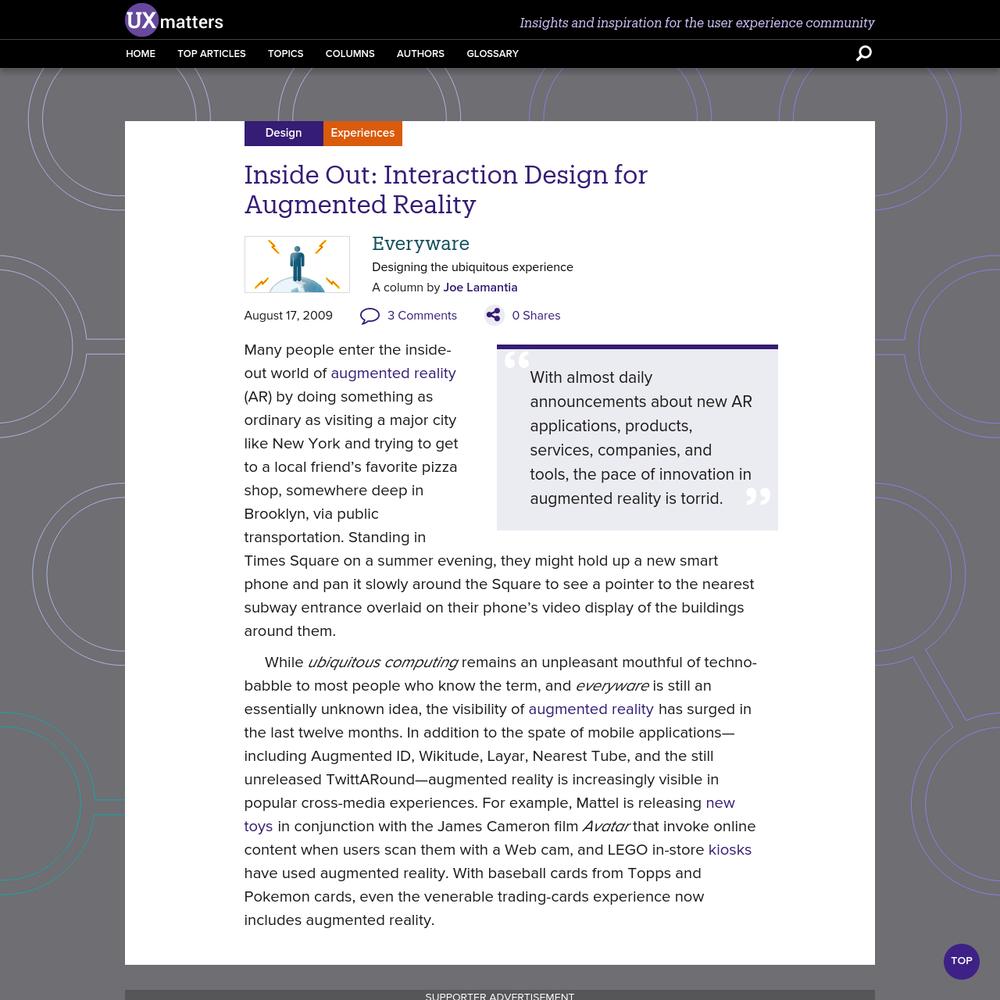View the 3 Comments link
This screenshot has width=1000, height=1000.
click(422, 316)
